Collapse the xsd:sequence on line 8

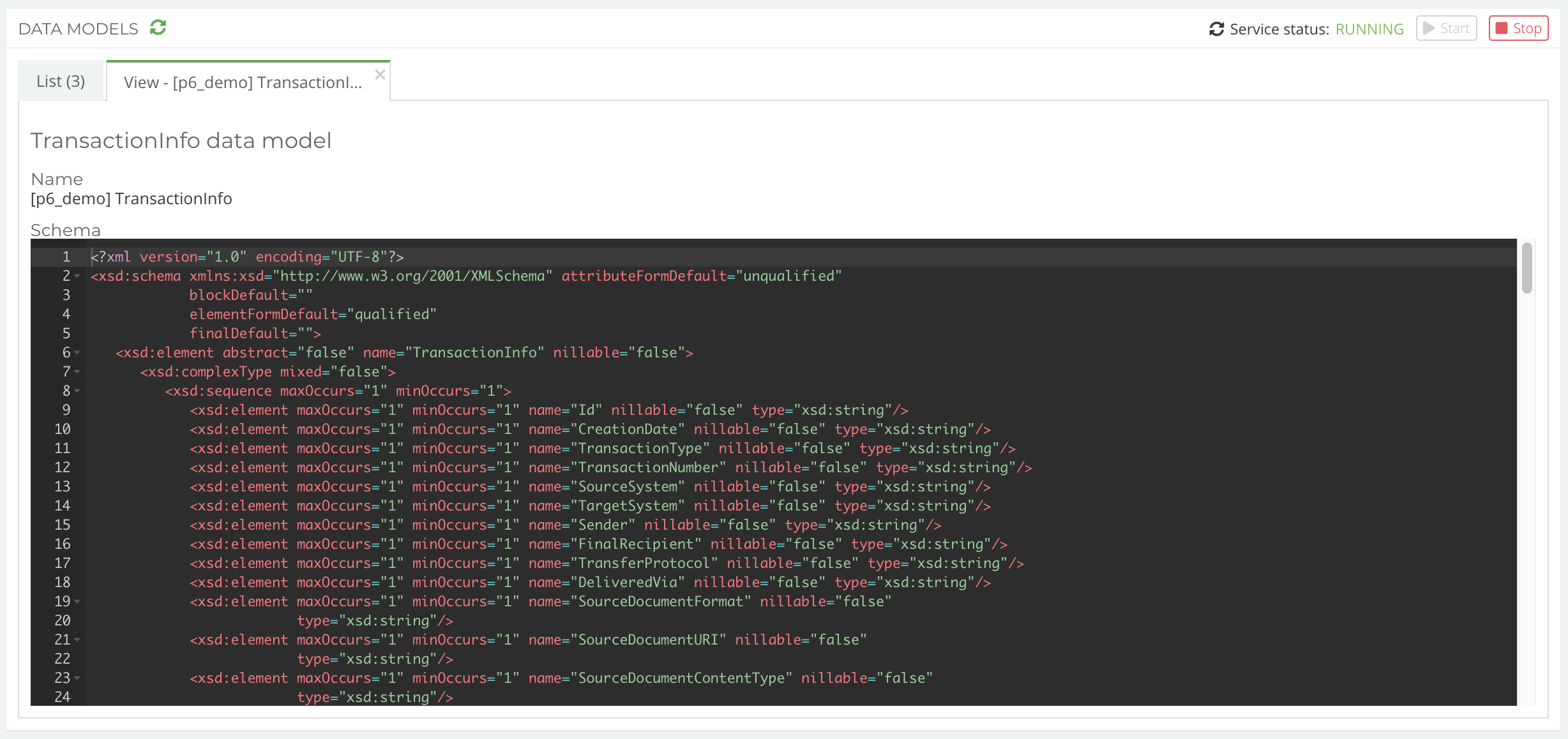point(77,391)
